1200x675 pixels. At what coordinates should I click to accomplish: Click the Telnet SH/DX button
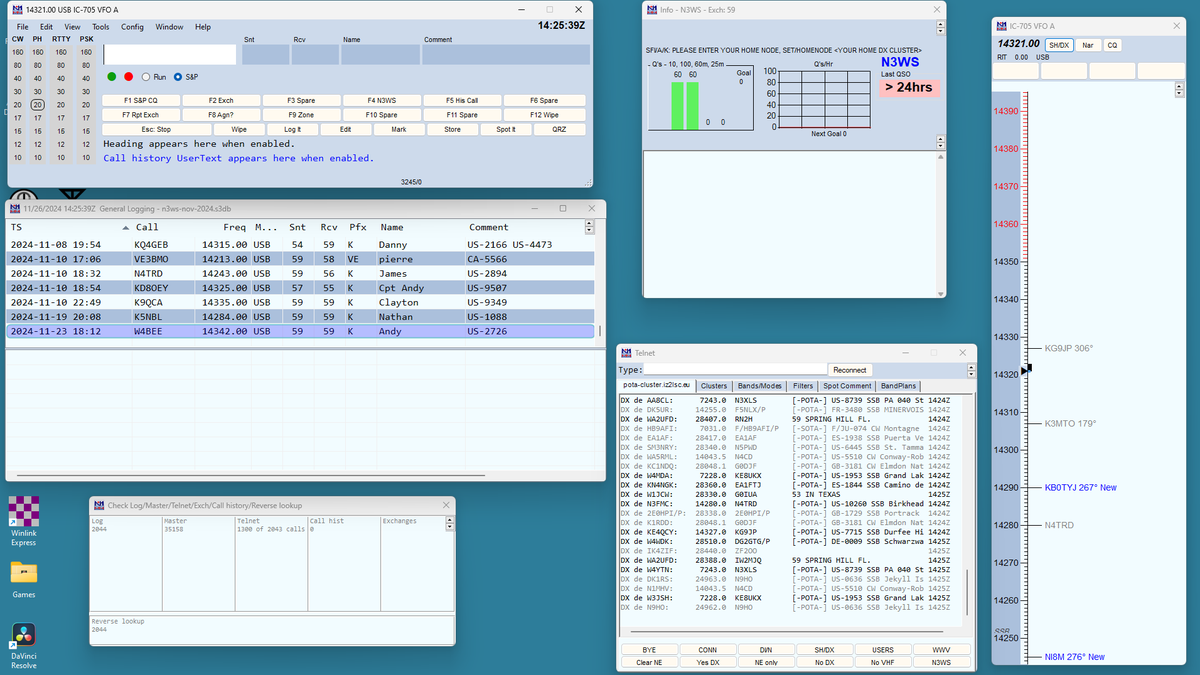pyautogui.click(x=825, y=649)
